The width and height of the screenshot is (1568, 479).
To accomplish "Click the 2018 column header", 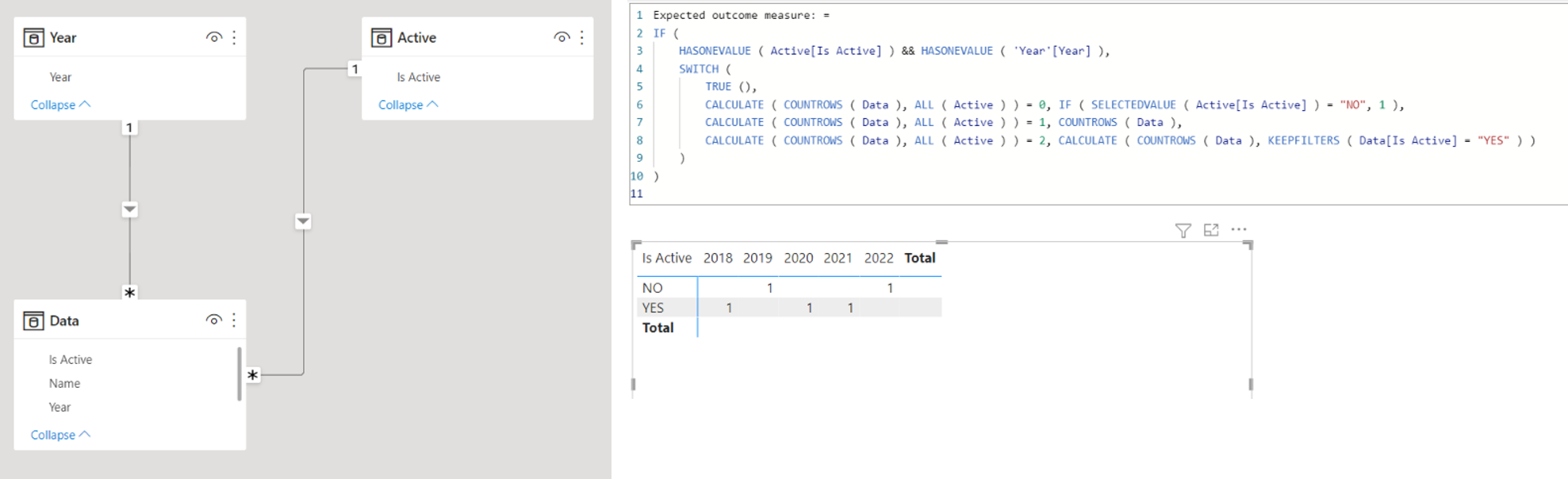I will click(718, 258).
